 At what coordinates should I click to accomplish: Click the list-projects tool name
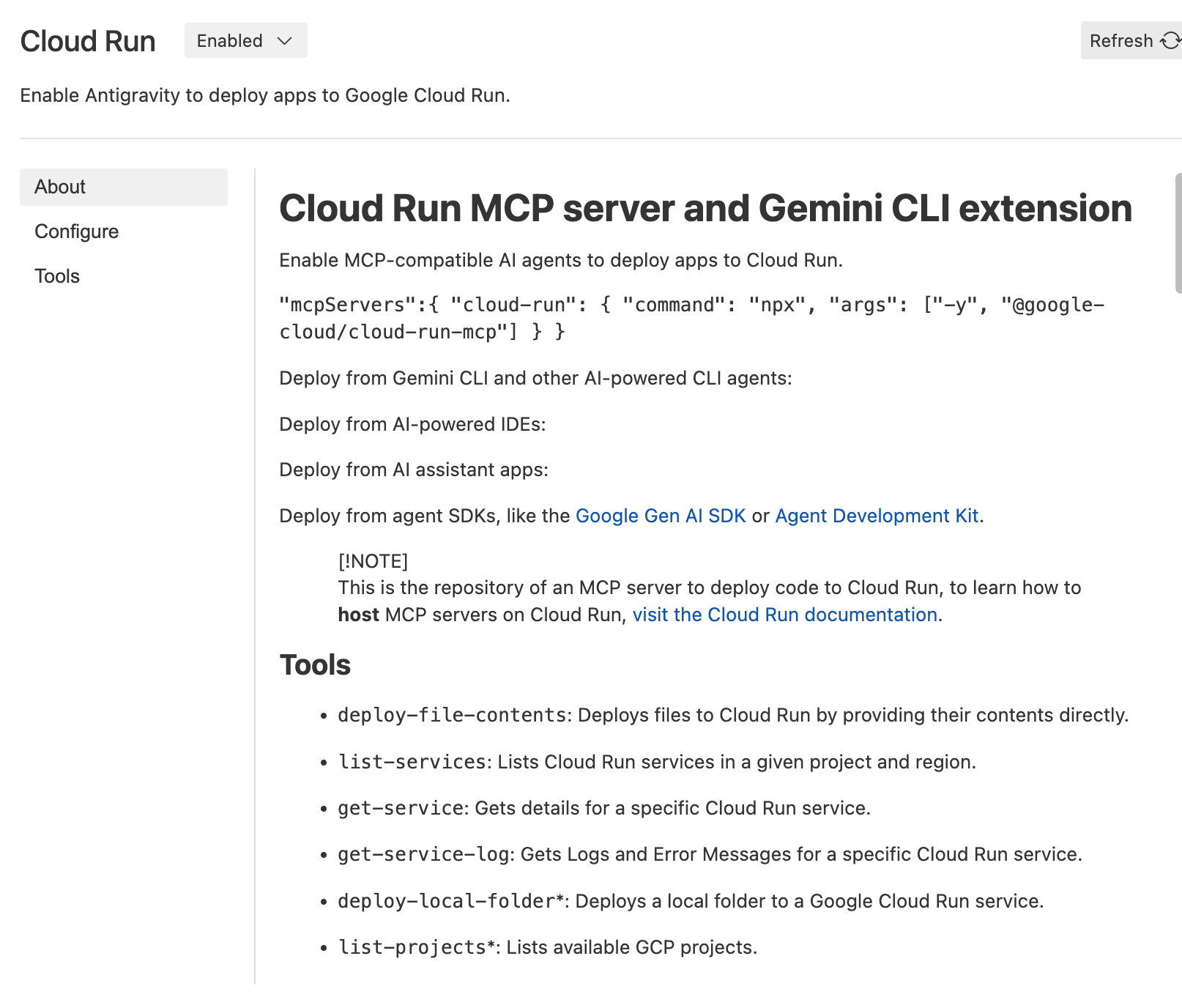pyautogui.click(x=412, y=947)
